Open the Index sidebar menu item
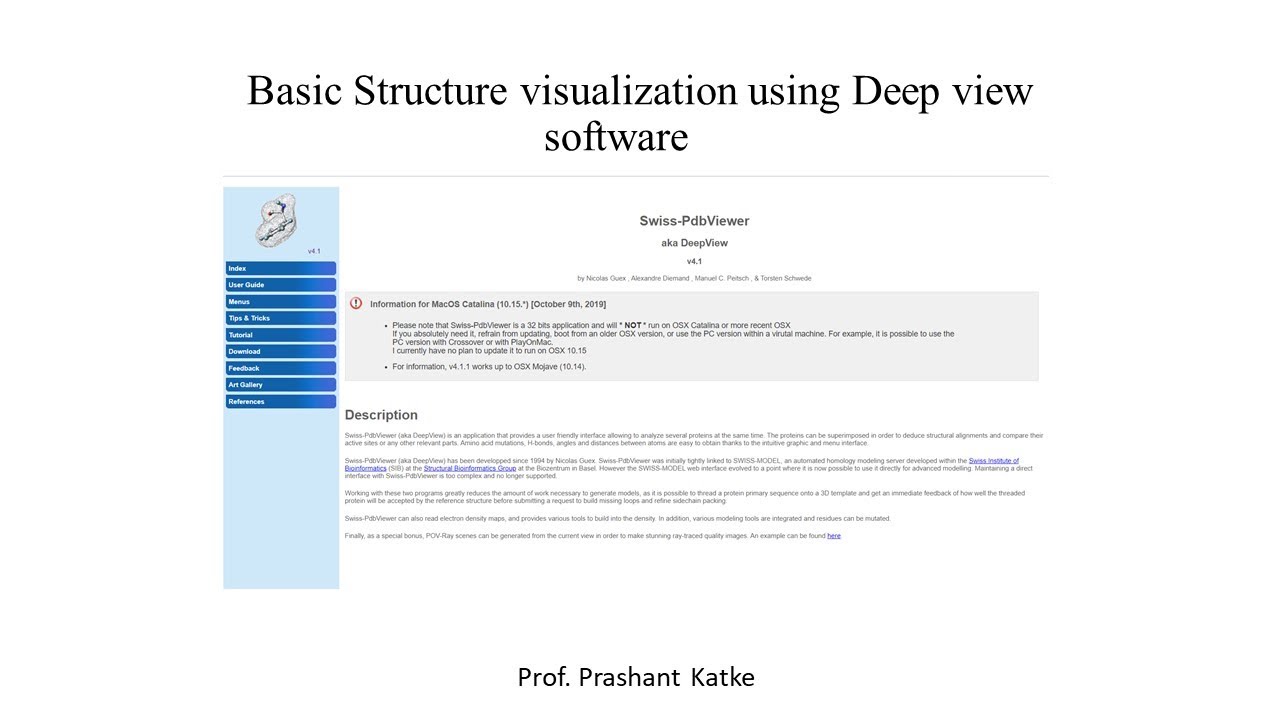The width and height of the screenshot is (1280, 720). [x=281, y=268]
